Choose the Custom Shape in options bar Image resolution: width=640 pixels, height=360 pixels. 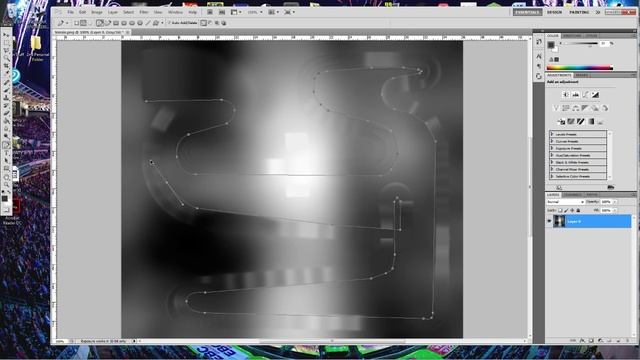(156, 23)
